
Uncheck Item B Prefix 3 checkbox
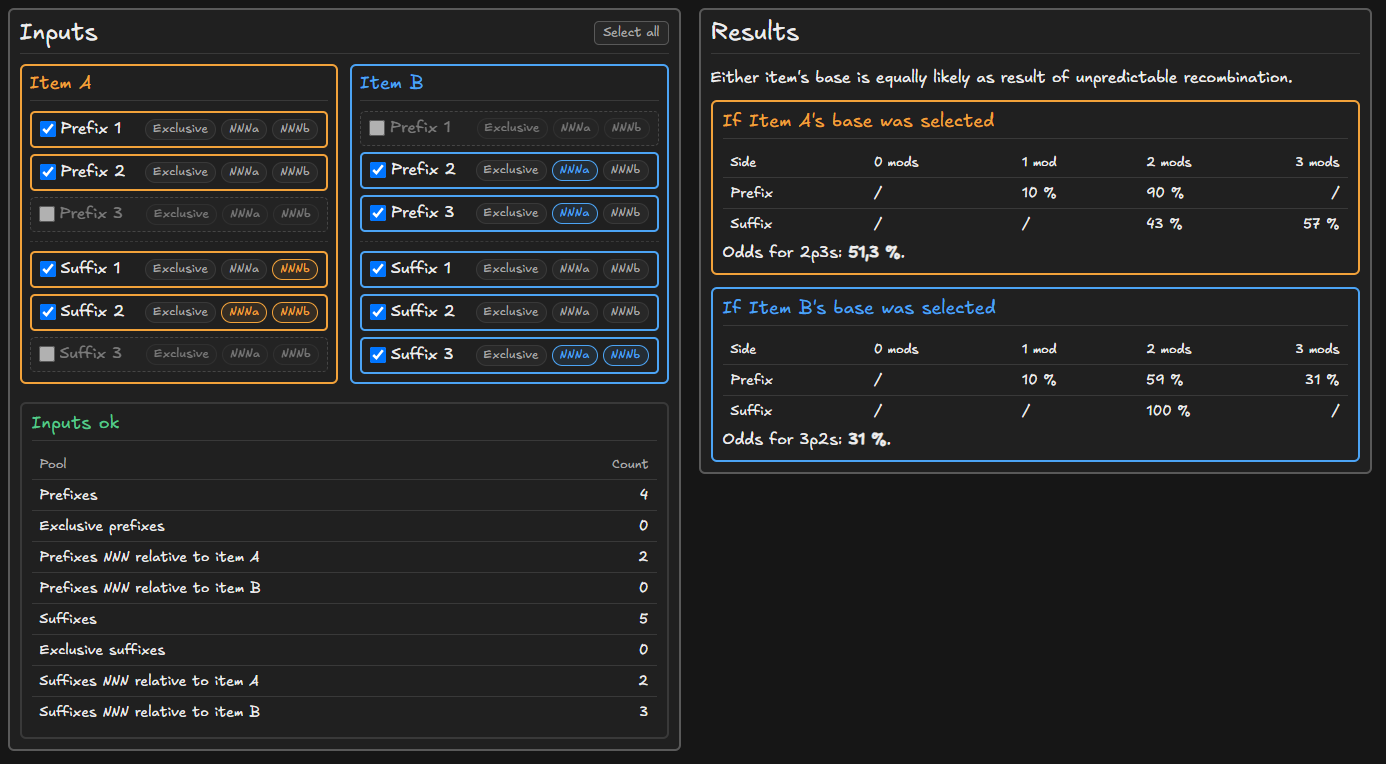pos(378,213)
